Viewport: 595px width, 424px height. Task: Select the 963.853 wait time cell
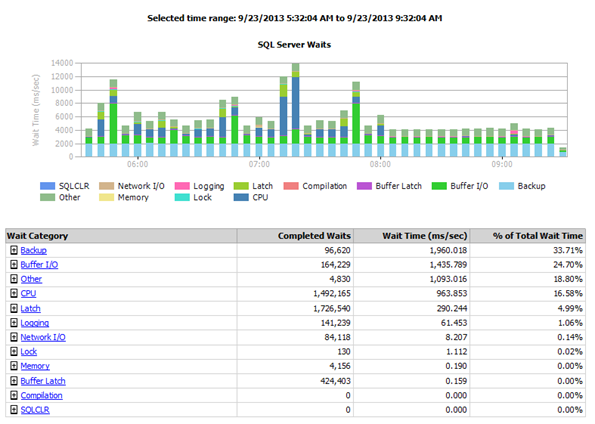[412, 293]
